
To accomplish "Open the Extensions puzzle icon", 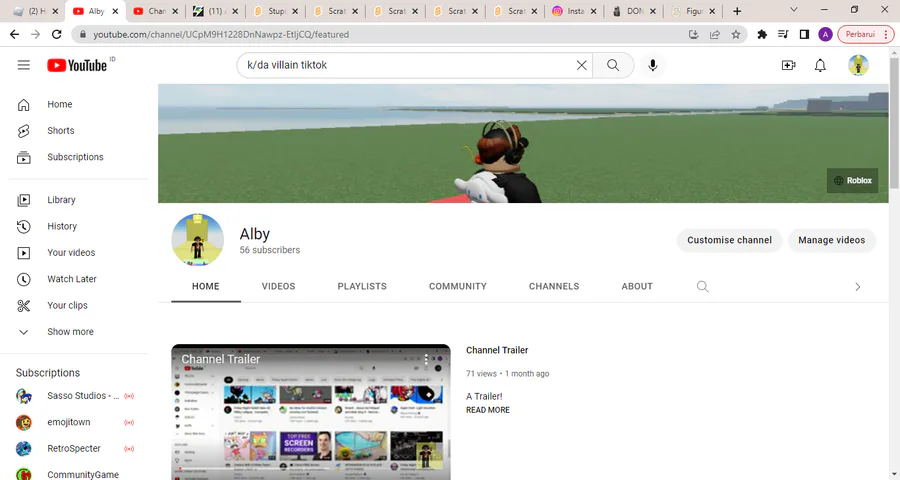I will [x=762, y=34].
